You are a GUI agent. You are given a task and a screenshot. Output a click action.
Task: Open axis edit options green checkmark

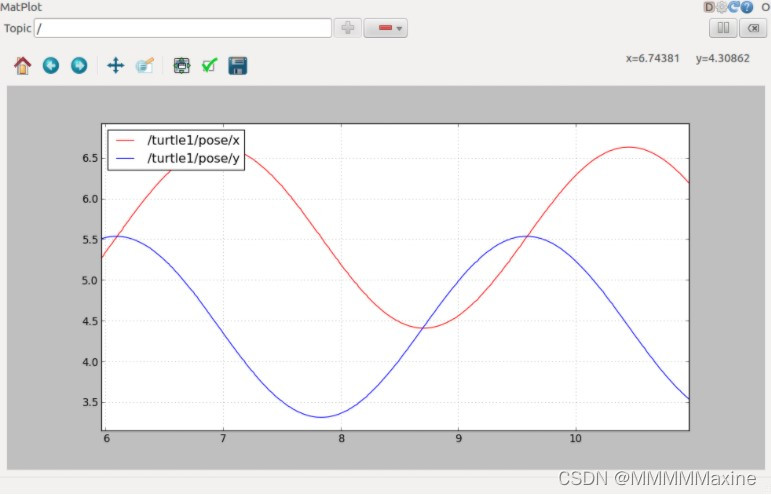209,65
